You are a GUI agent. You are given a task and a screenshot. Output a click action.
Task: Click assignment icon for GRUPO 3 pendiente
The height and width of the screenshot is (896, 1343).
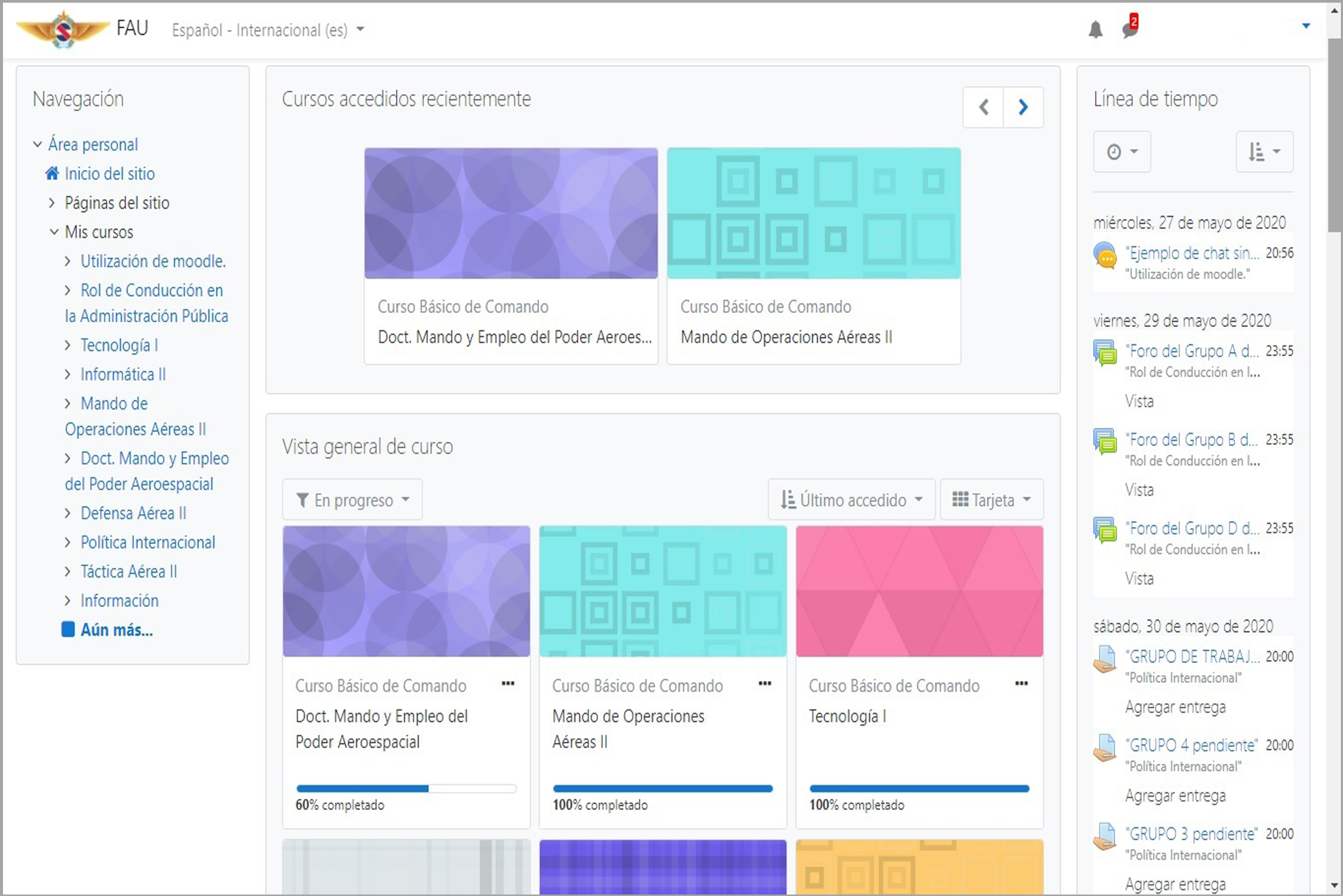tap(1105, 836)
